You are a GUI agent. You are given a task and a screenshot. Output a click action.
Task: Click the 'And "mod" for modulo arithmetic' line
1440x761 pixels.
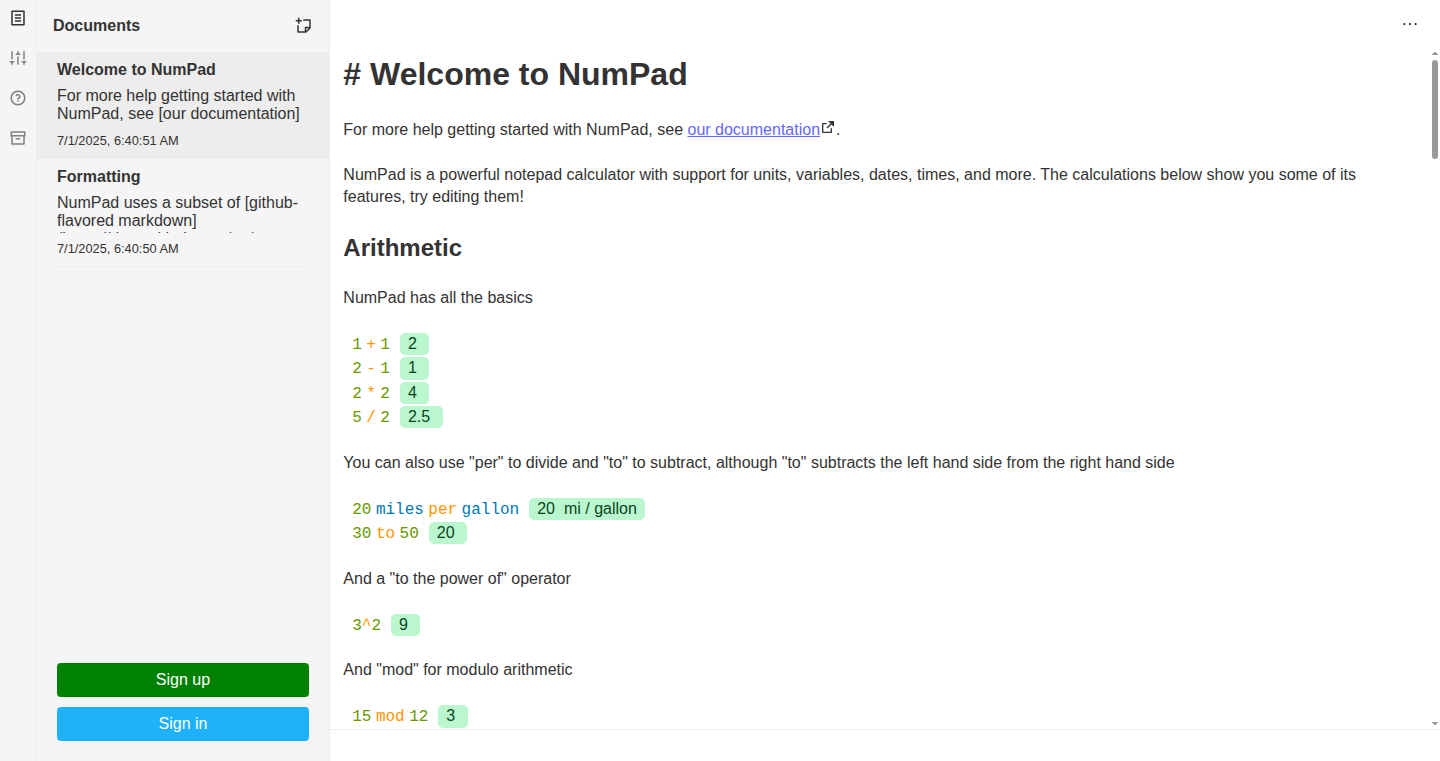[x=458, y=669]
